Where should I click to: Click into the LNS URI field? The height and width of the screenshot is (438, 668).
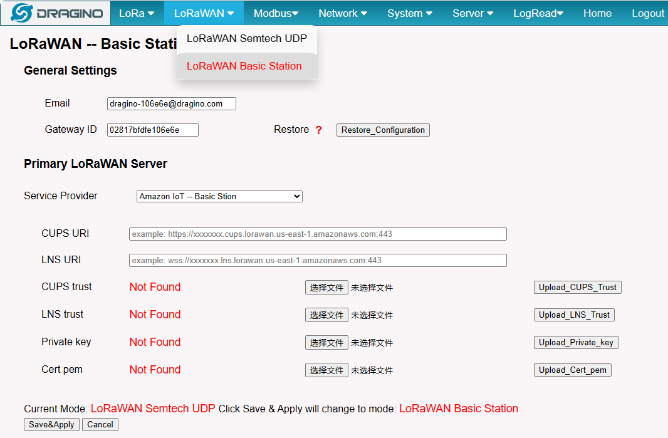pos(318,260)
